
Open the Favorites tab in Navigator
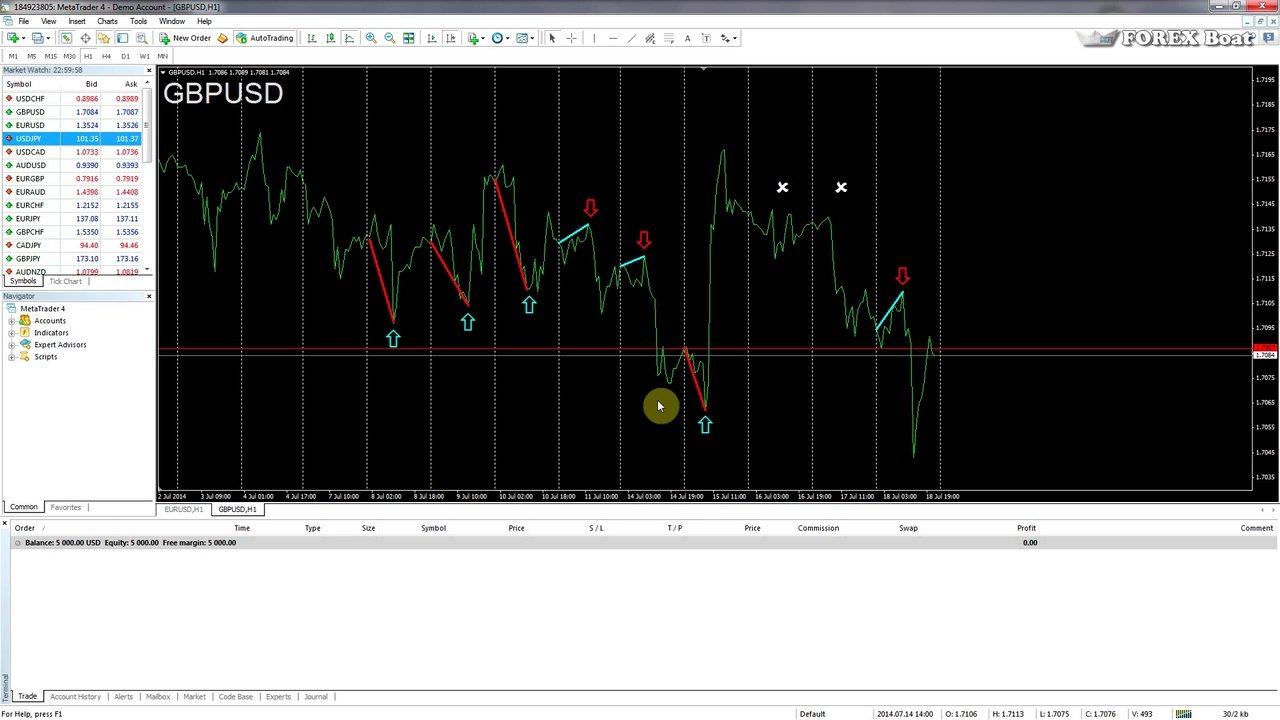pos(66,507)
